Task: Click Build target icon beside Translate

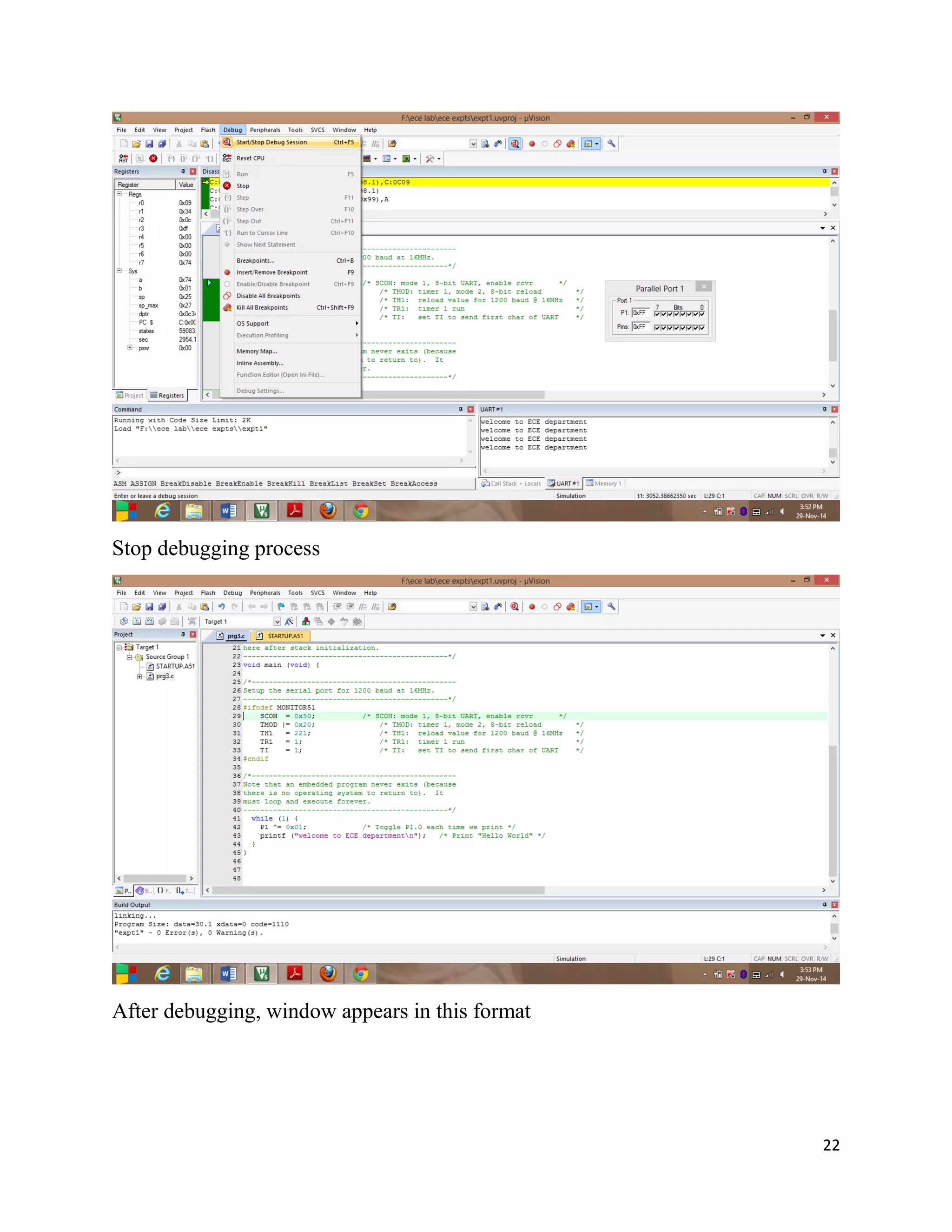Action: (137, 621)
